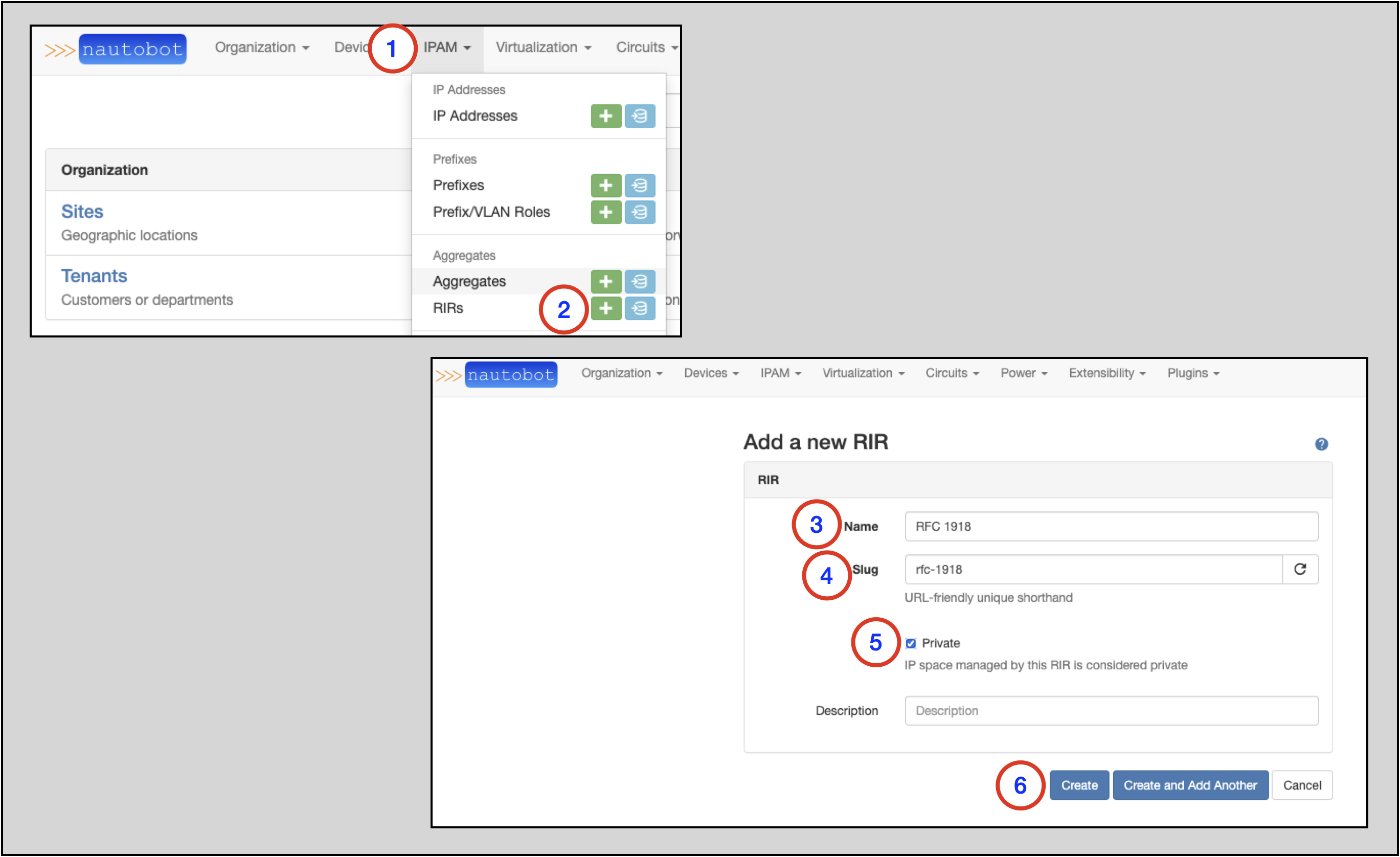Viewport: 1400px width, 857px height.
Task: Regenerate slug with the refresh icon
Action: [1300, 570]
